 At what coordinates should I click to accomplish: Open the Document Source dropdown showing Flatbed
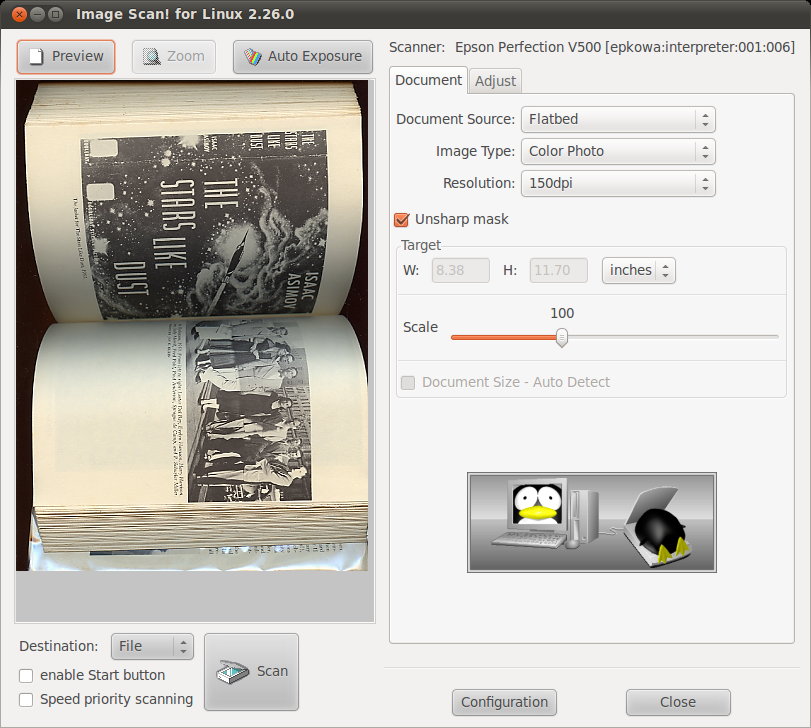click(618, 119)
